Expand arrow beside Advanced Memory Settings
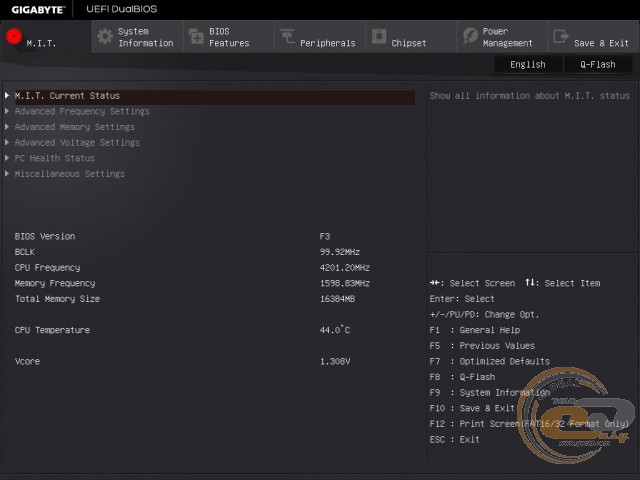The height and width of the screenshot is (480, 640). coord(7,127)
